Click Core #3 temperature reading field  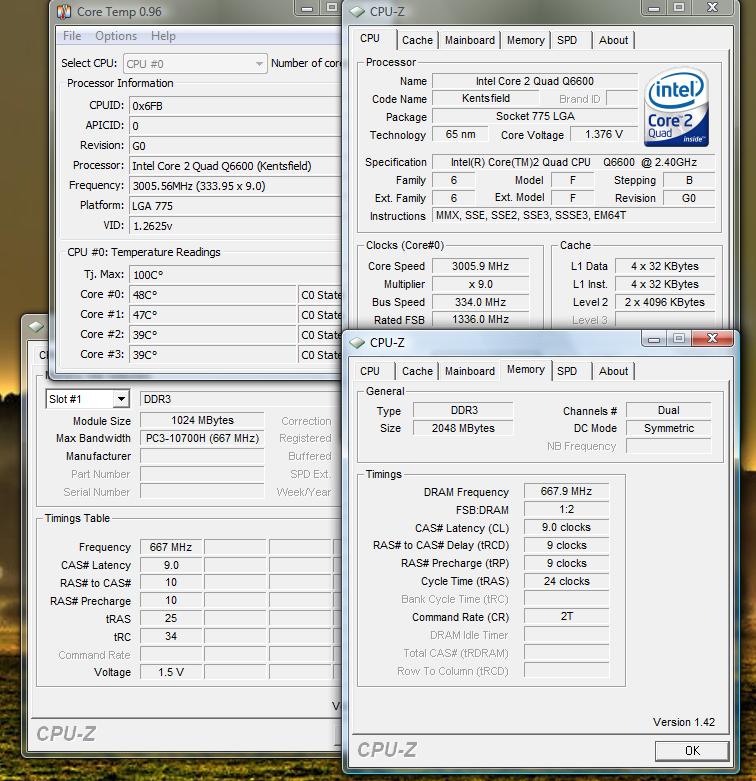[213, 354]
